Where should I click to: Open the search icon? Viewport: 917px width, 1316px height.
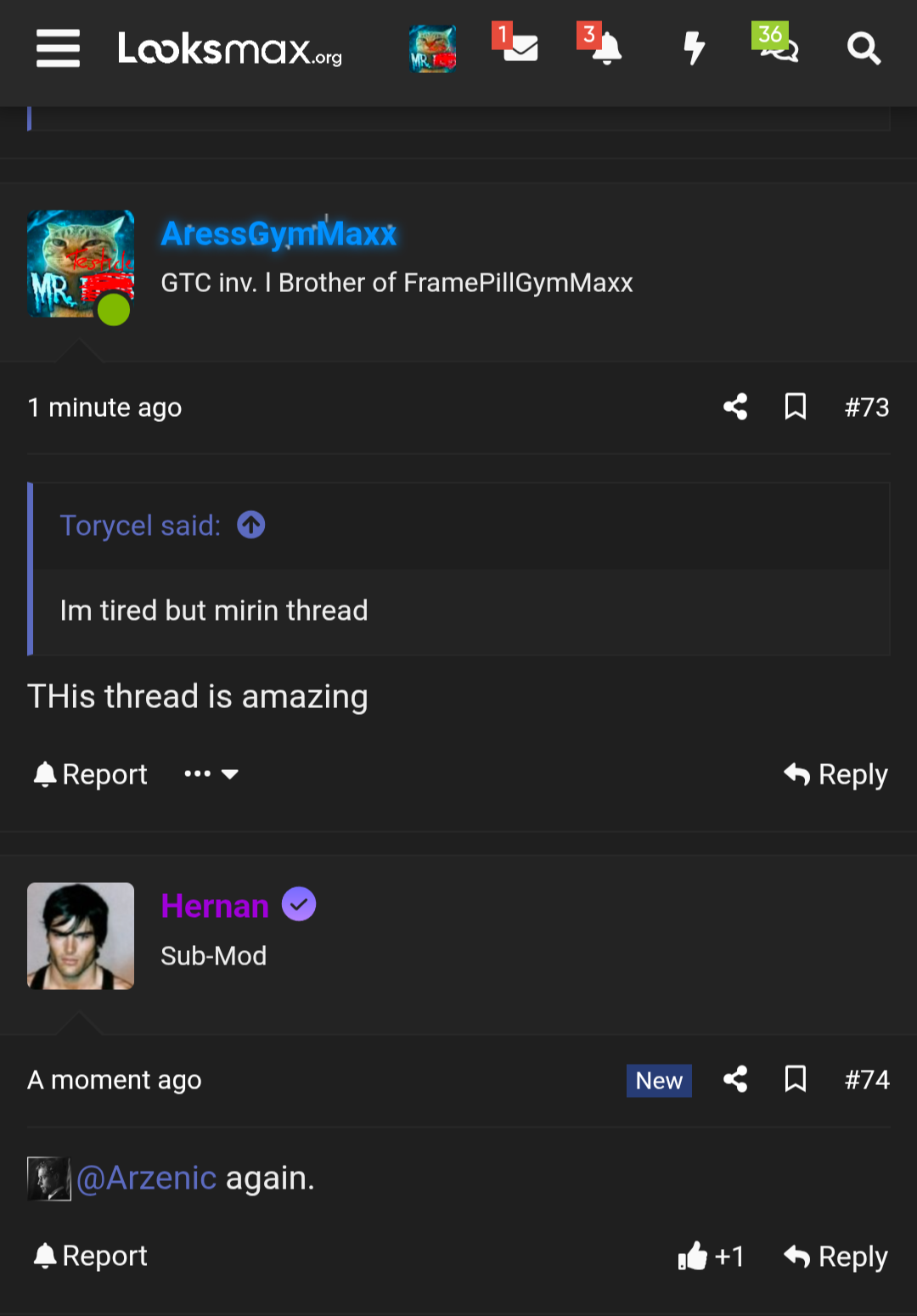coord(864,48)
